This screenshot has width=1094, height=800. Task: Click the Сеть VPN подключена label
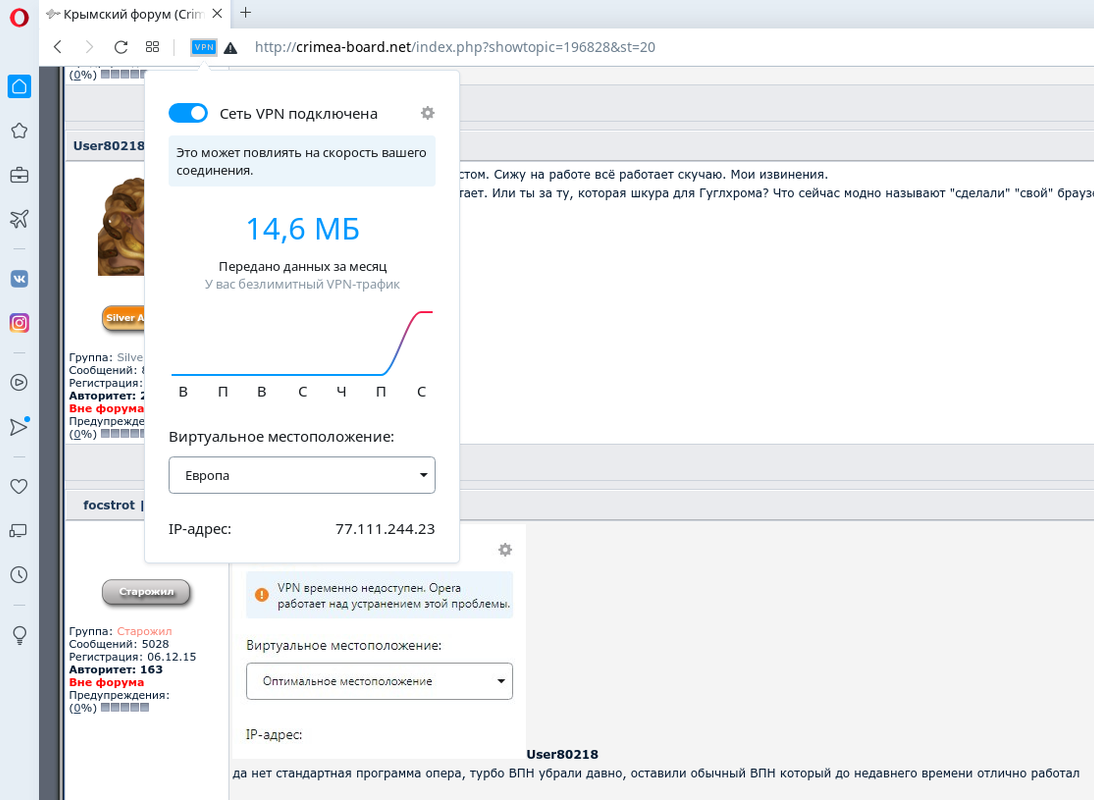tap(299, 114)
